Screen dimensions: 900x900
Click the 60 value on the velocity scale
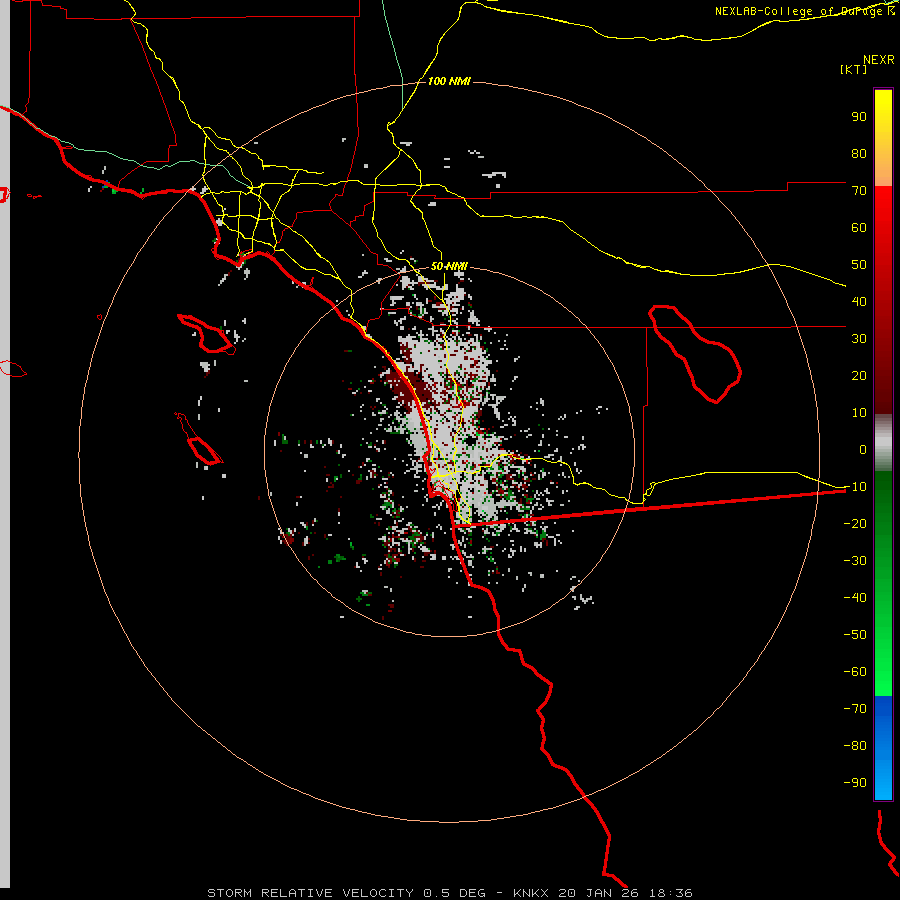859,228
